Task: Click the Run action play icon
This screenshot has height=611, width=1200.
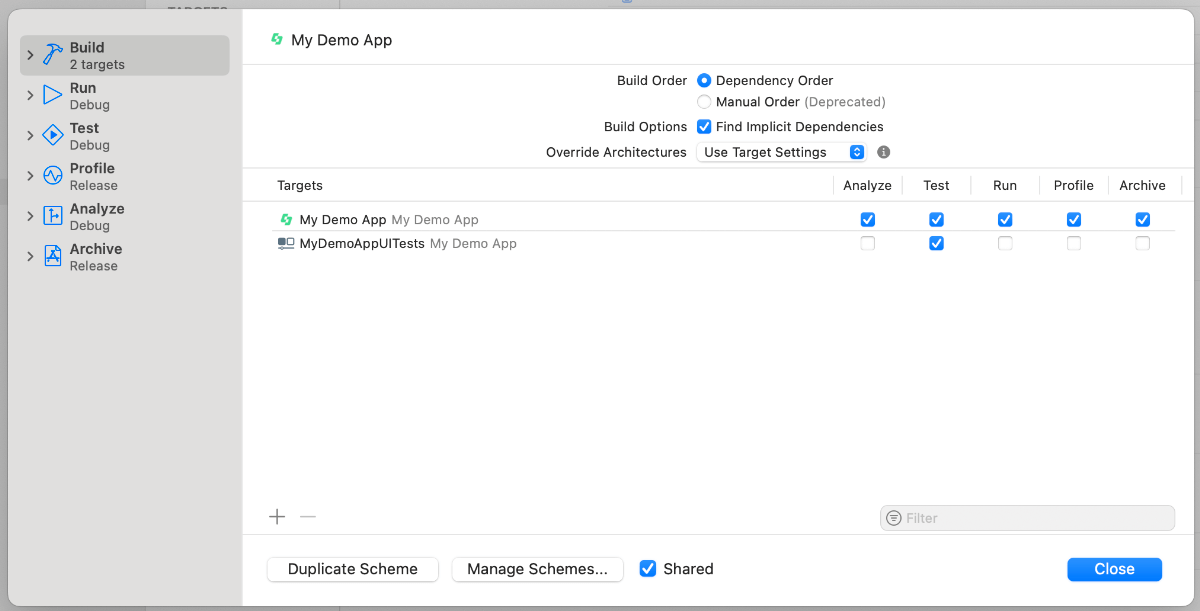Action: pyautogui.click(x=53, y=94)
